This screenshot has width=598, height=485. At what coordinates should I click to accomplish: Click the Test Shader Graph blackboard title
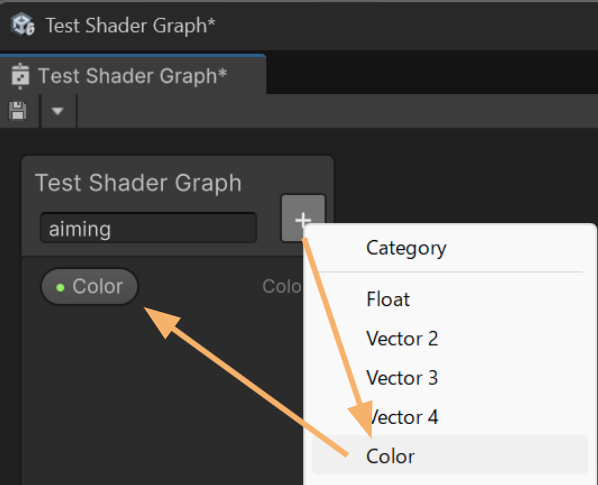pos(138,183)
